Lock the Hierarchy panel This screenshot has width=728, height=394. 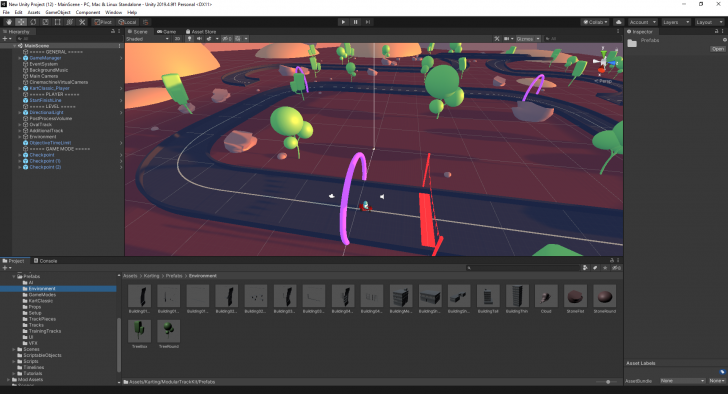click(x=112, y=32)
